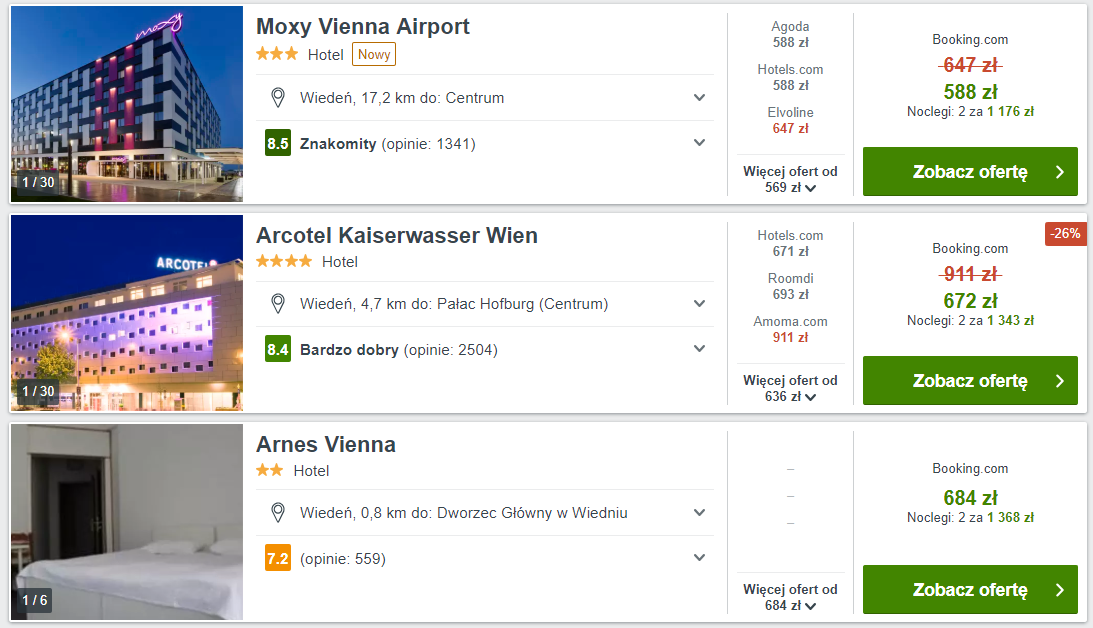Click the -26% discount badge

point(1065,234)
